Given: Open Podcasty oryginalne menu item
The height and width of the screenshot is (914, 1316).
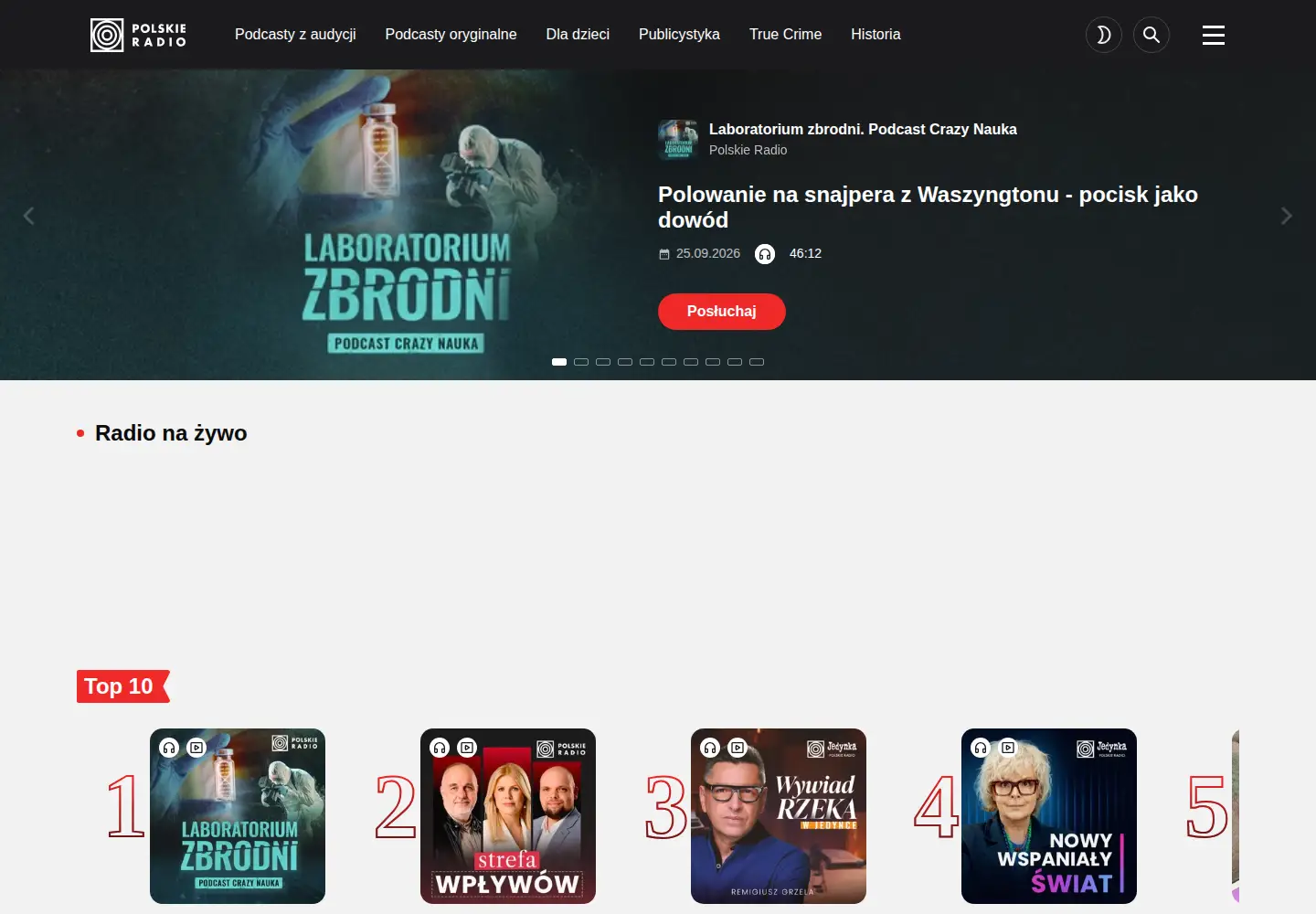Looking at the screenshot, I should coord(451,35).
